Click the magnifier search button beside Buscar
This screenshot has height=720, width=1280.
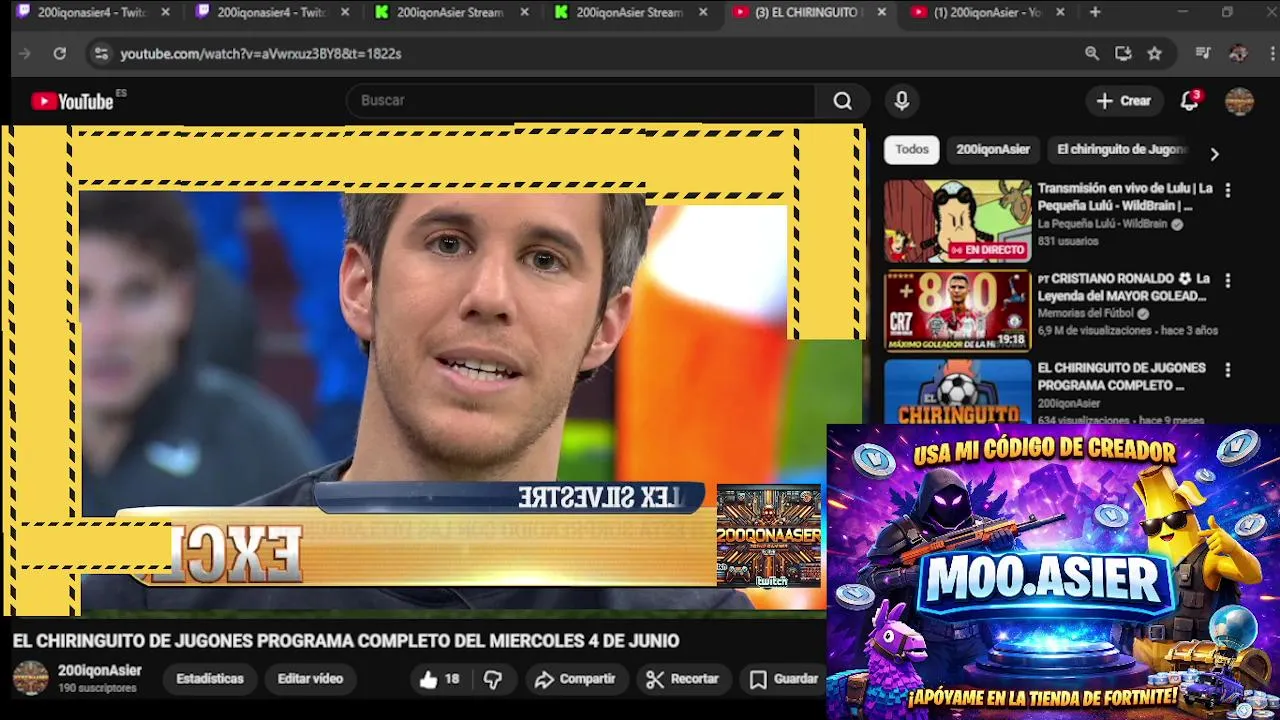pyautogui.click(x=843, y=101)
